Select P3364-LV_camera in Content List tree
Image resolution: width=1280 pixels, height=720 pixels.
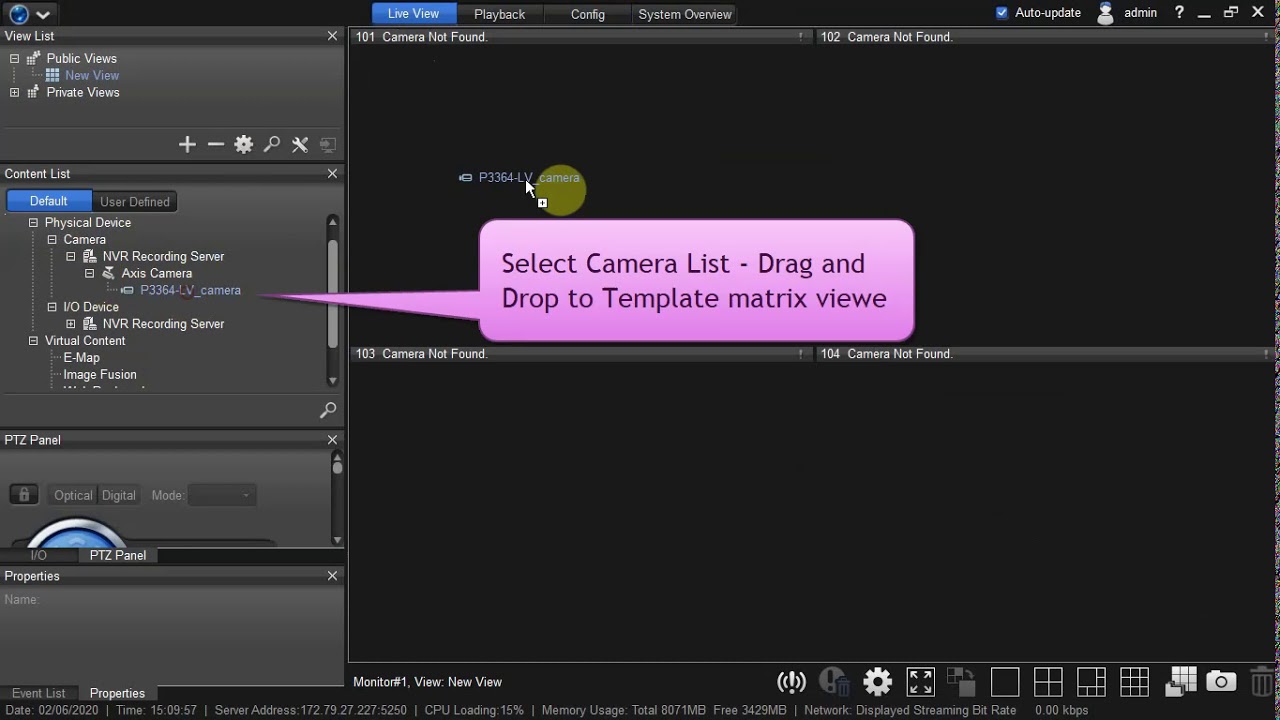coord(190,290)
